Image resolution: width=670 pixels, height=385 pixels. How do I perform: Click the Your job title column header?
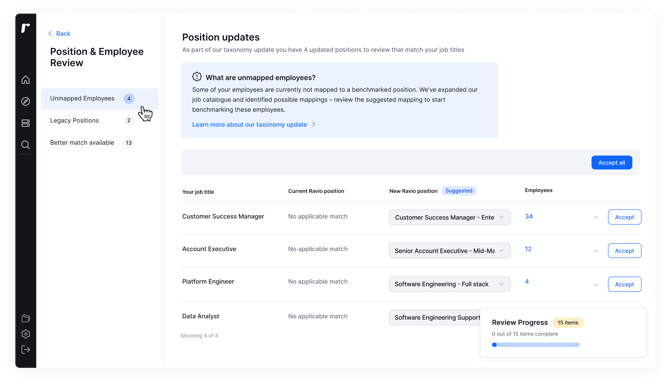[x=198, y=192]
